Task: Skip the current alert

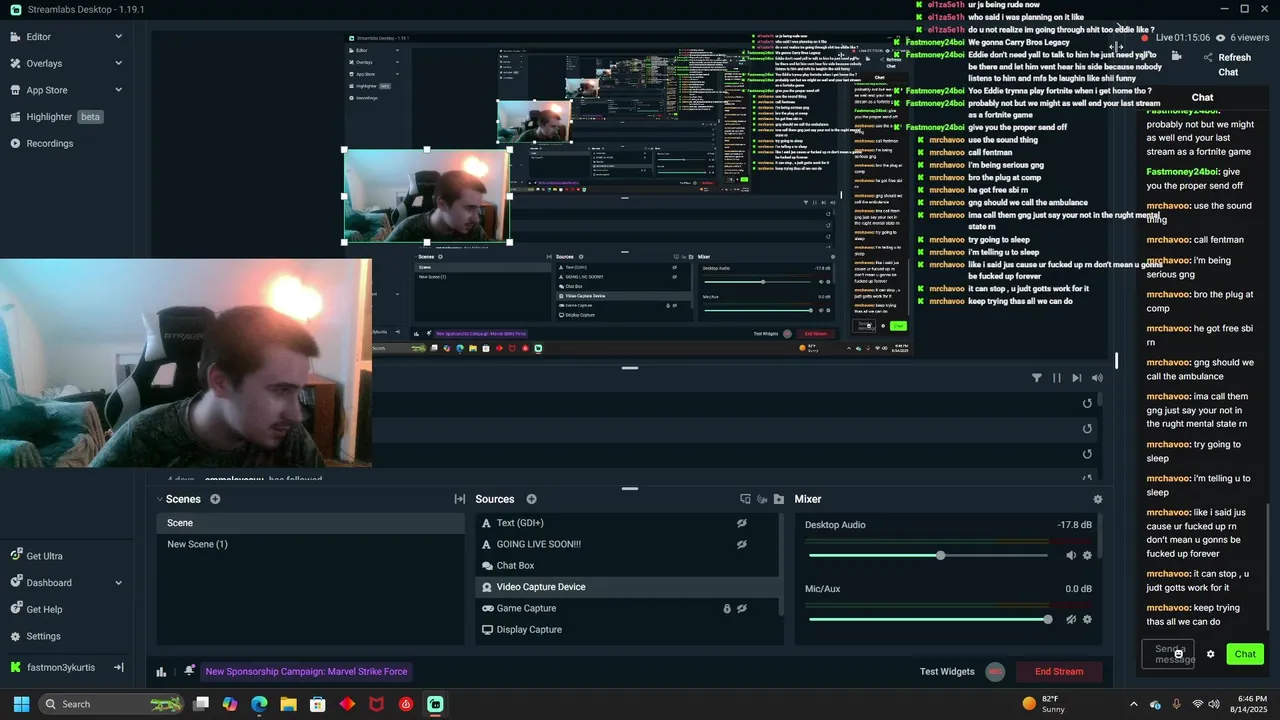Action: [1077, 378]
